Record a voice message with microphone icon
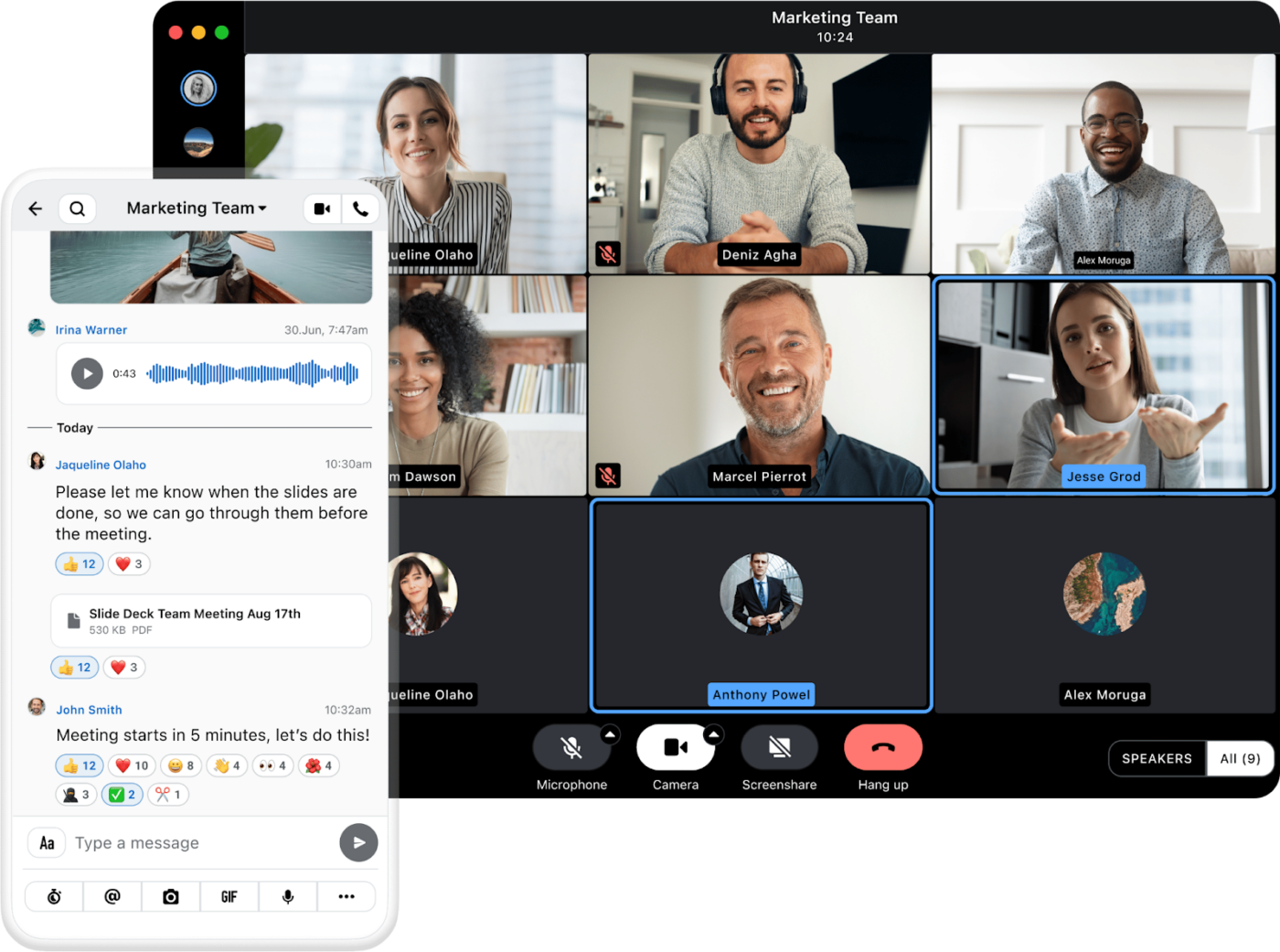1280x952 pixels. point(288,896)
